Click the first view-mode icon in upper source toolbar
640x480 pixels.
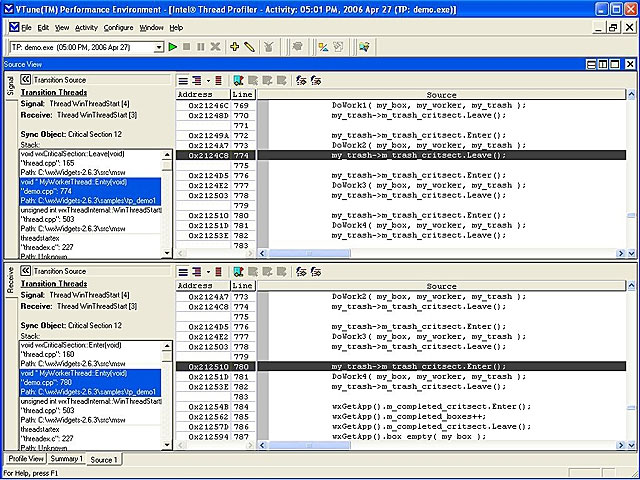(x=184, y=79)
